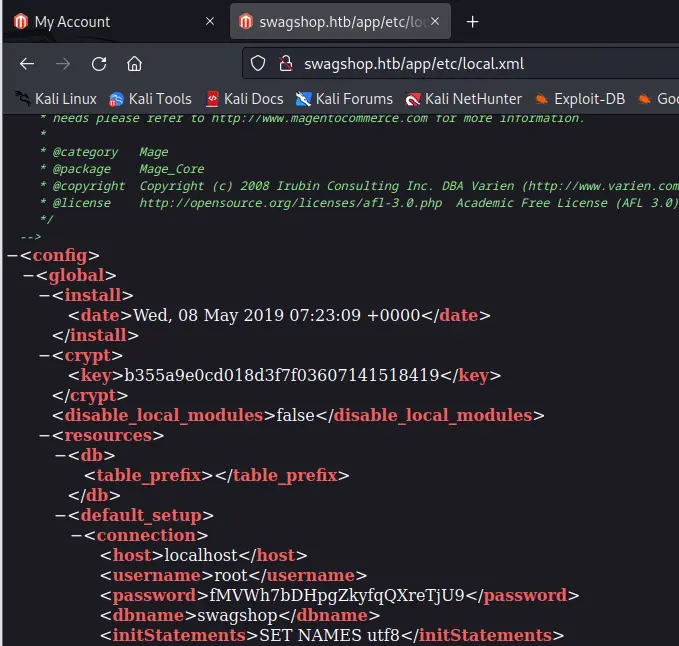Click the opening table_prefix tag

point(149,475)
